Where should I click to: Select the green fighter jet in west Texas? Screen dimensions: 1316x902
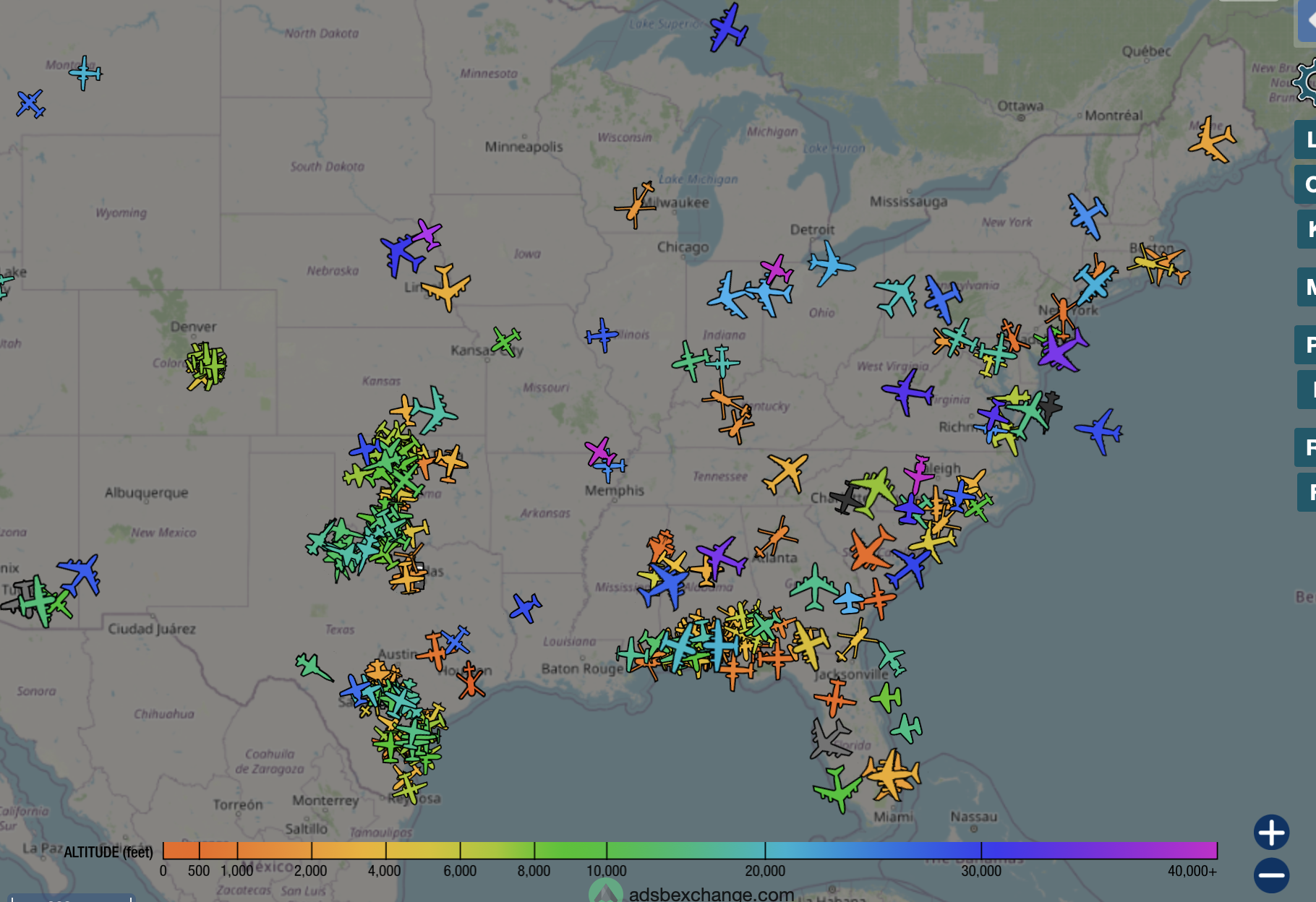314,667
